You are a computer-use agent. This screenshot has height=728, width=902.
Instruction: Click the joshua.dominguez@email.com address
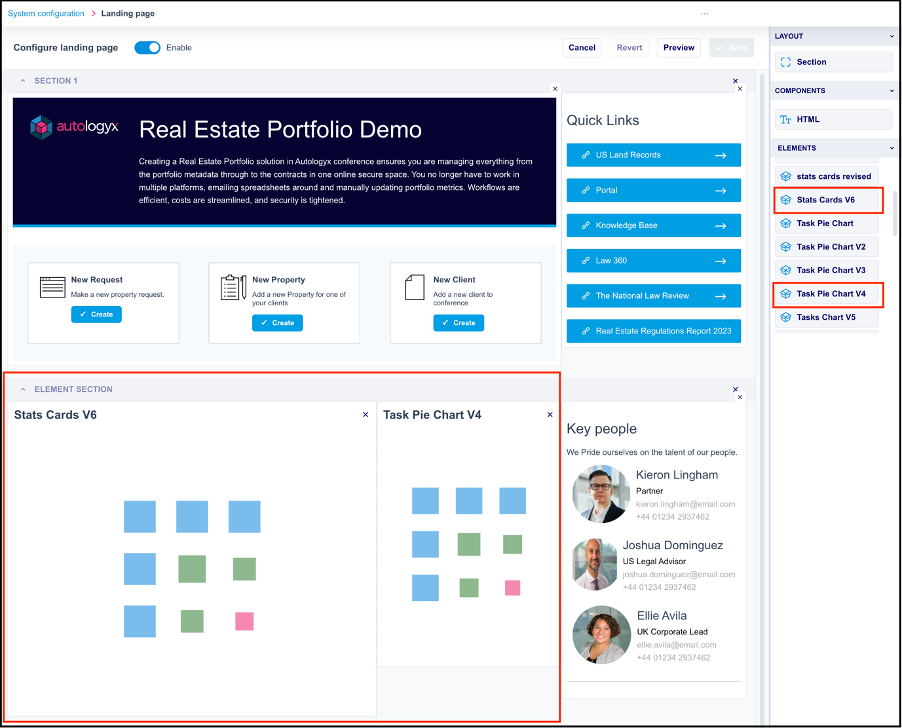679,574
